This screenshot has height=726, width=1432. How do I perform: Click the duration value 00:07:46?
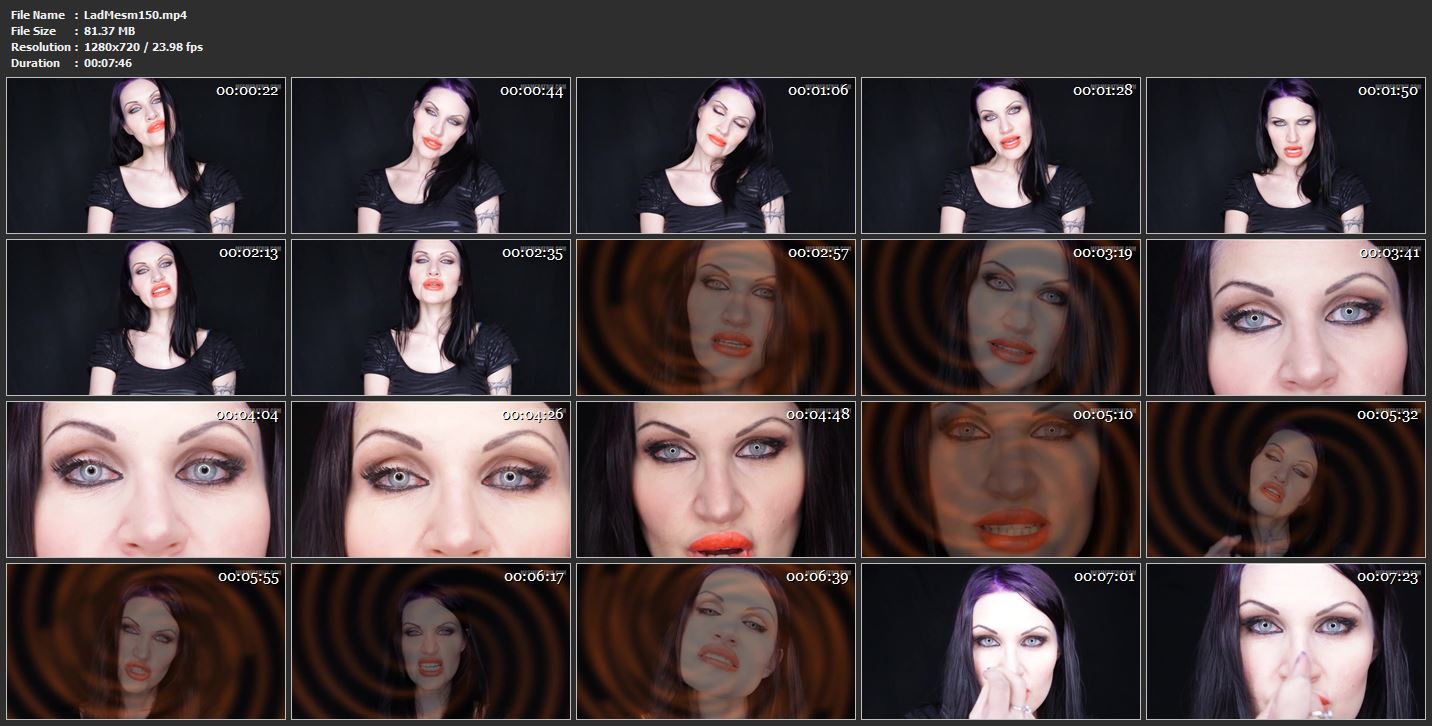coord(108,63)
